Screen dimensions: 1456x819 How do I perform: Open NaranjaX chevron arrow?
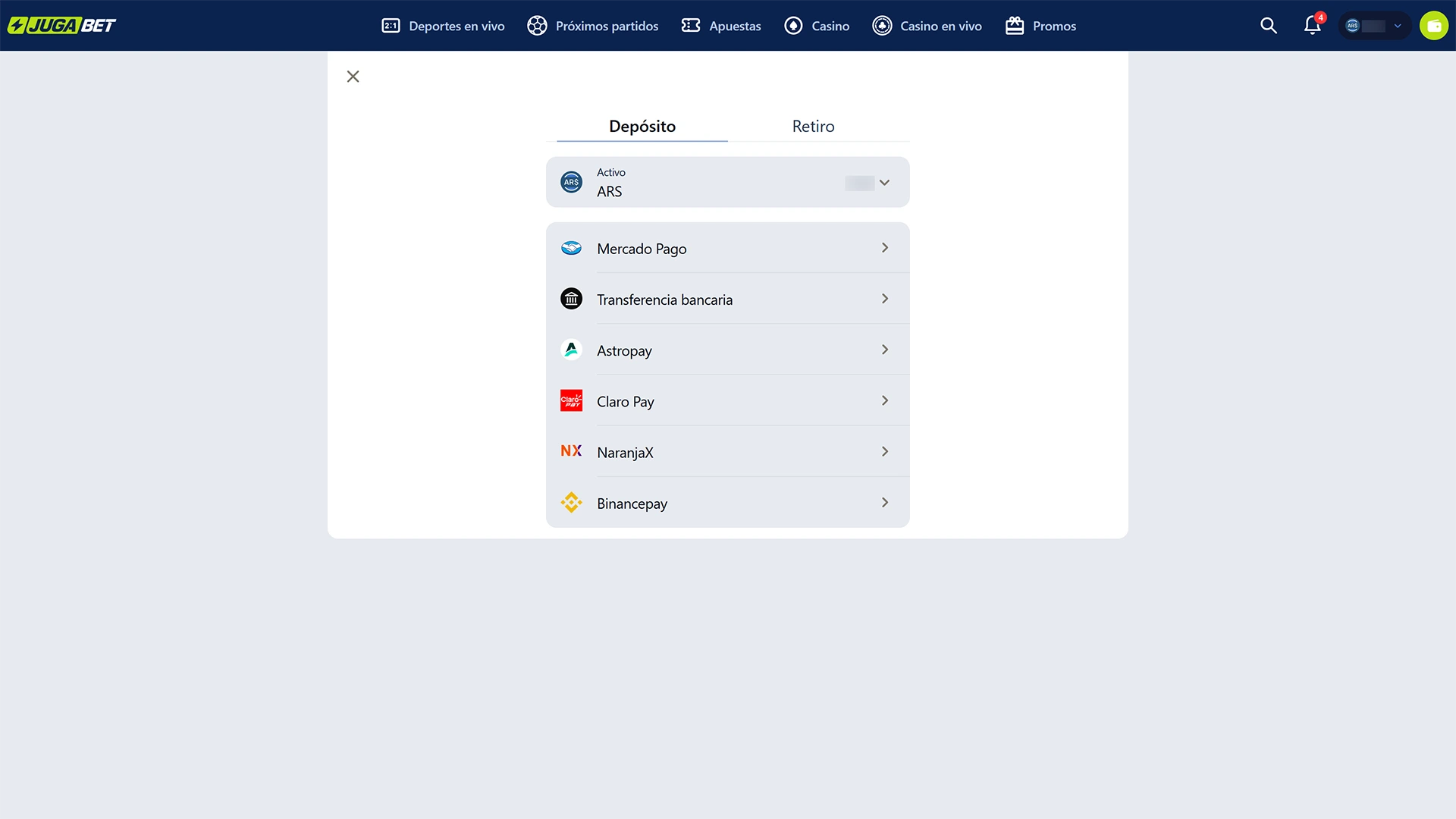[x=885, y=451]
